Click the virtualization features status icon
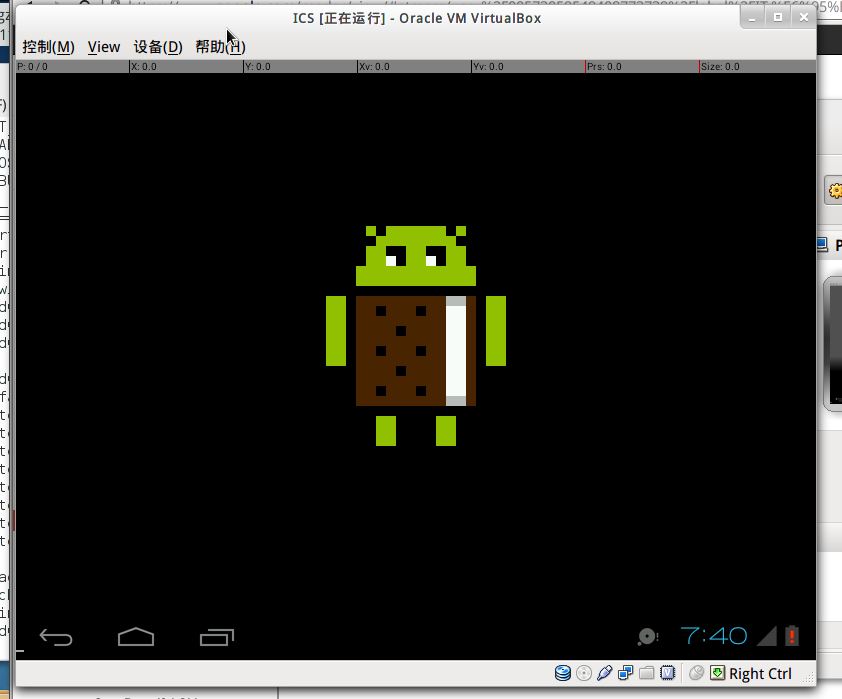The height and width of the screenshot is (699, 842). [x=667, y=673]
